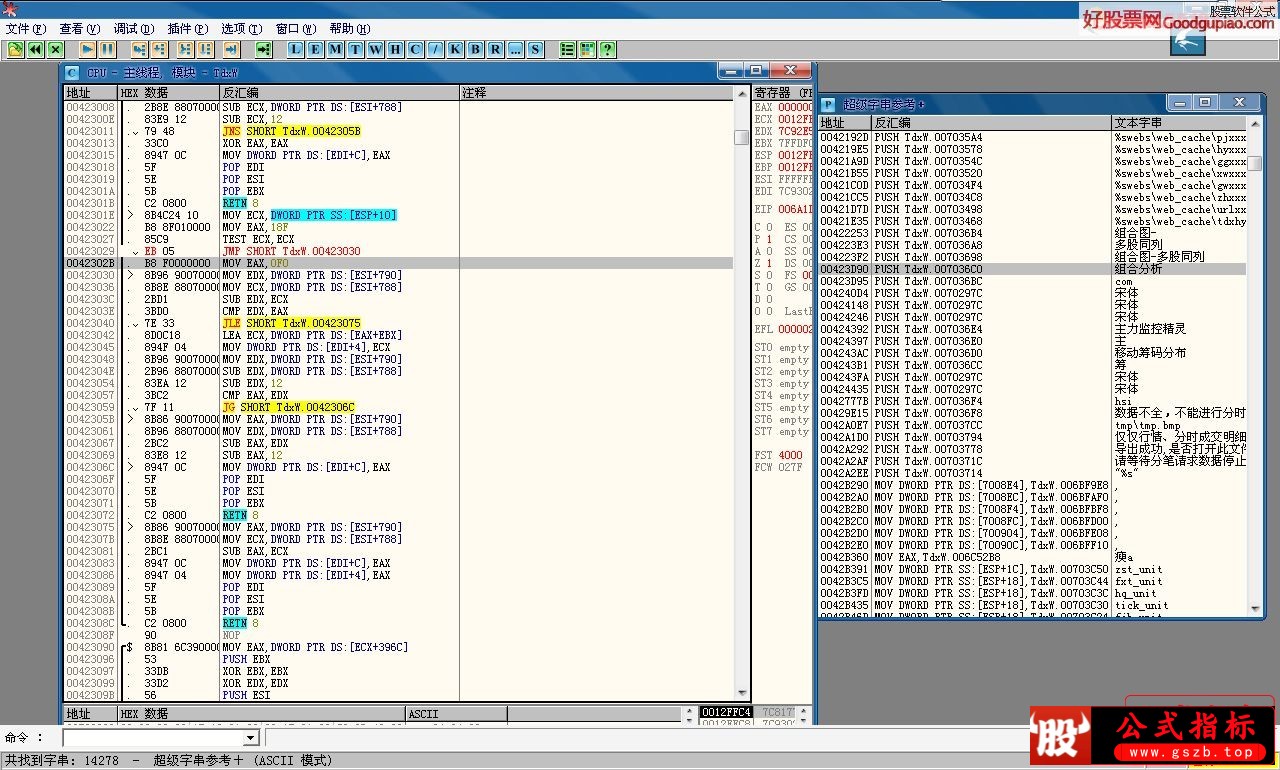Open the Log window with L button
Screen dimensions: 1280x770
click(296, 49)
